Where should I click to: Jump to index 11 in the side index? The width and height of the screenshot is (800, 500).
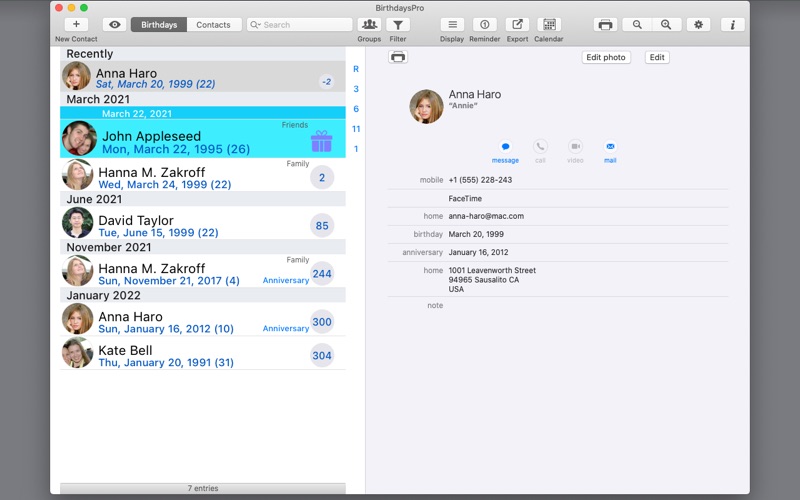(x=356, y=129)
